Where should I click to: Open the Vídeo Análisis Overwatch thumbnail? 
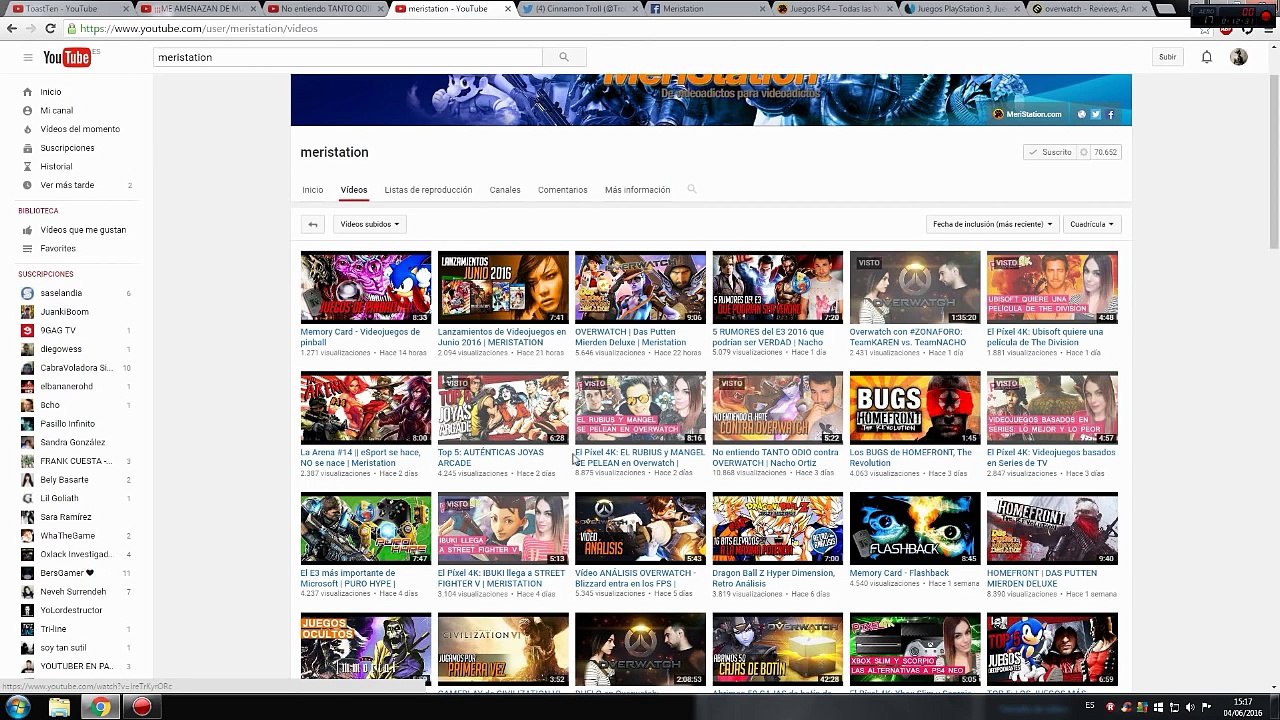pyautogui.click(x=640, y=528)
